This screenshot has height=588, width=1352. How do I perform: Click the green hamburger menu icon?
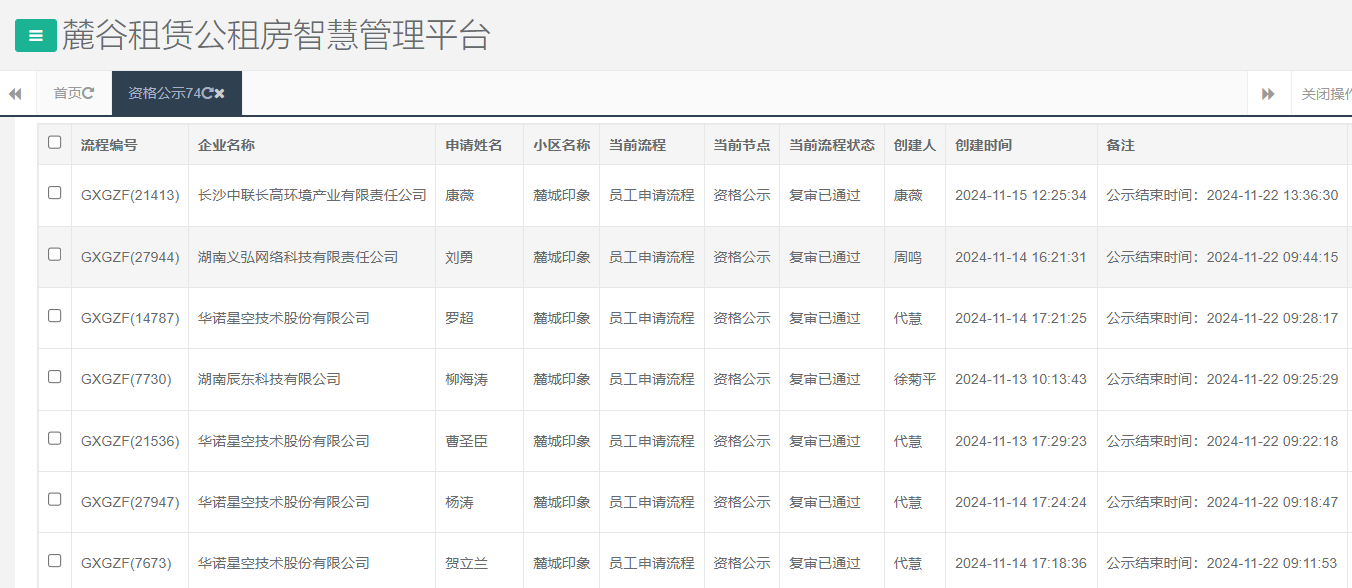pyautogui.click(x=35, y=35)
